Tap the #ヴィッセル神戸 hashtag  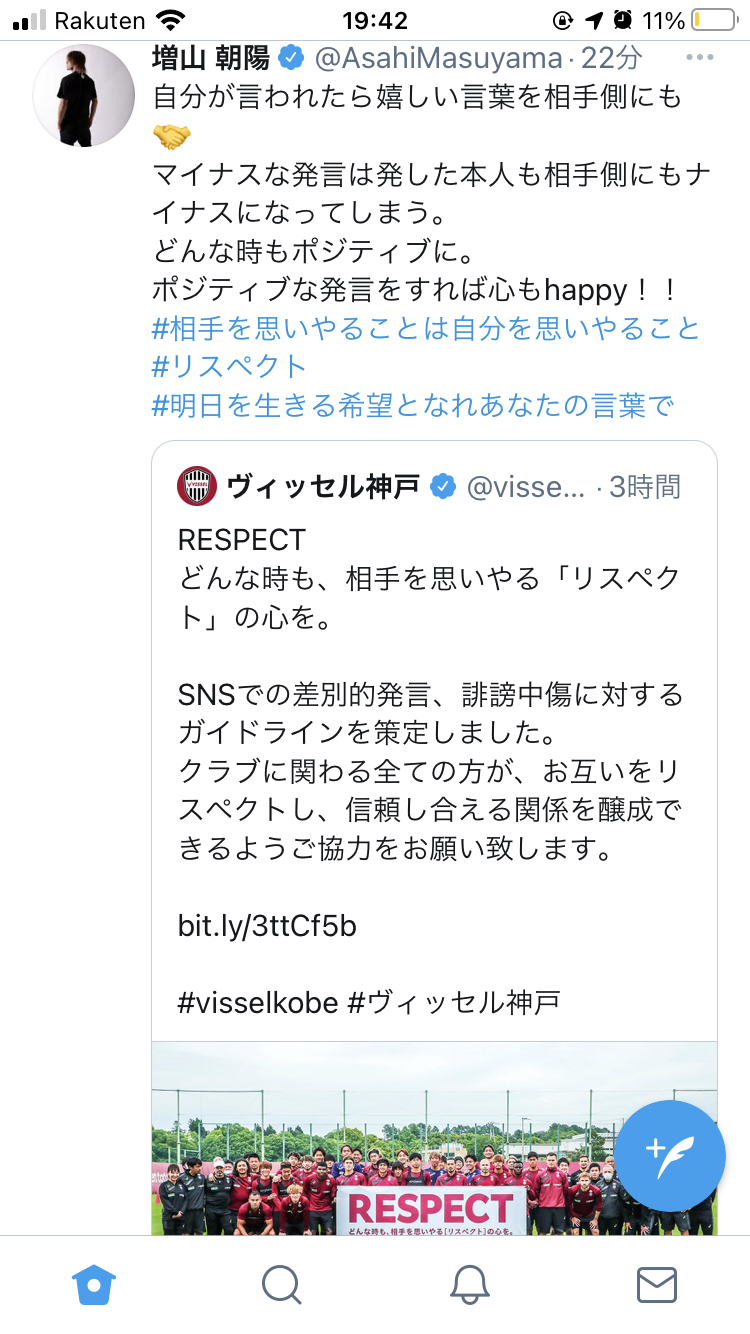(x=453, y=1002)
